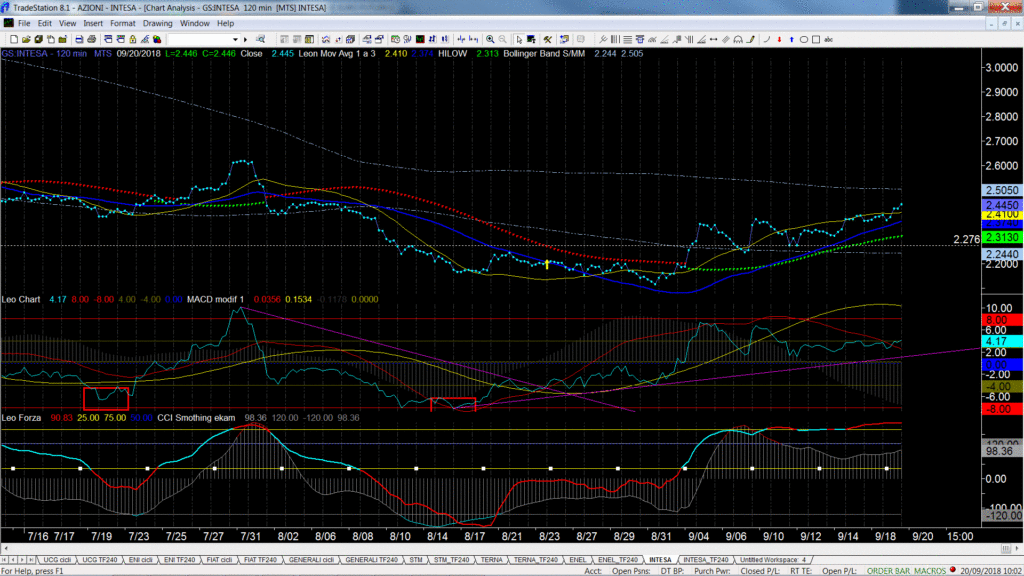Click the increase bar spacing icon
The width and height of the screenshot is (1024, 576).
click(461, 39)
